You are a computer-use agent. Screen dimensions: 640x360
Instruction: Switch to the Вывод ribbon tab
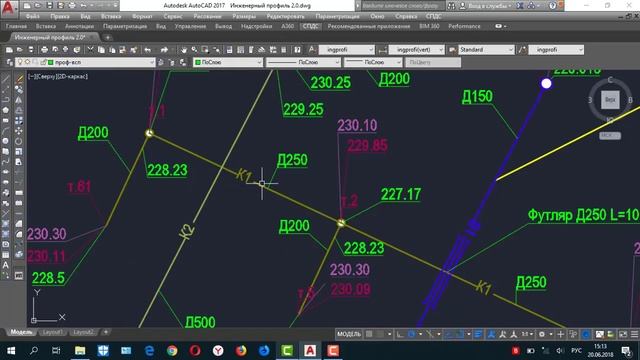pos(223,26)
